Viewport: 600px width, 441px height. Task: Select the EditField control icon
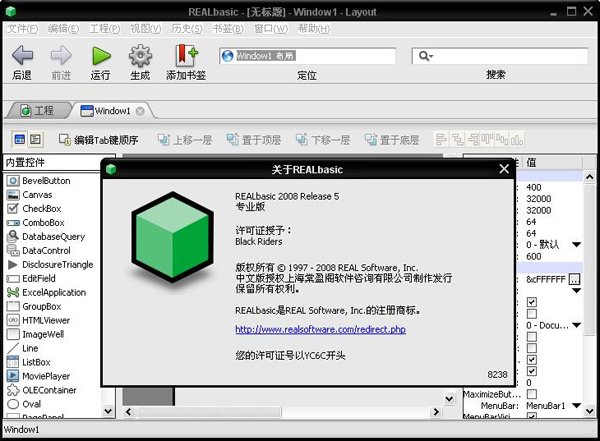coord(13,279)
